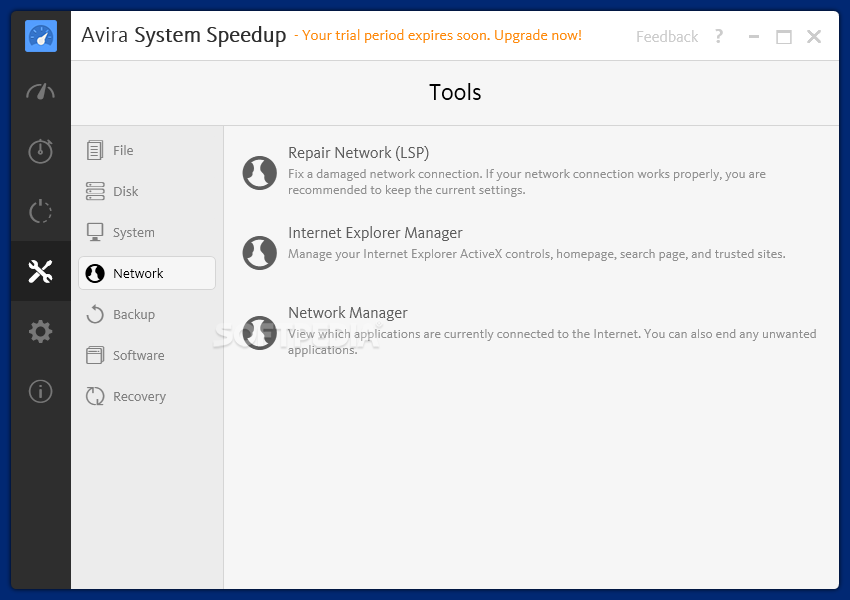Close the Avira System Speedup window

(814, 36)
